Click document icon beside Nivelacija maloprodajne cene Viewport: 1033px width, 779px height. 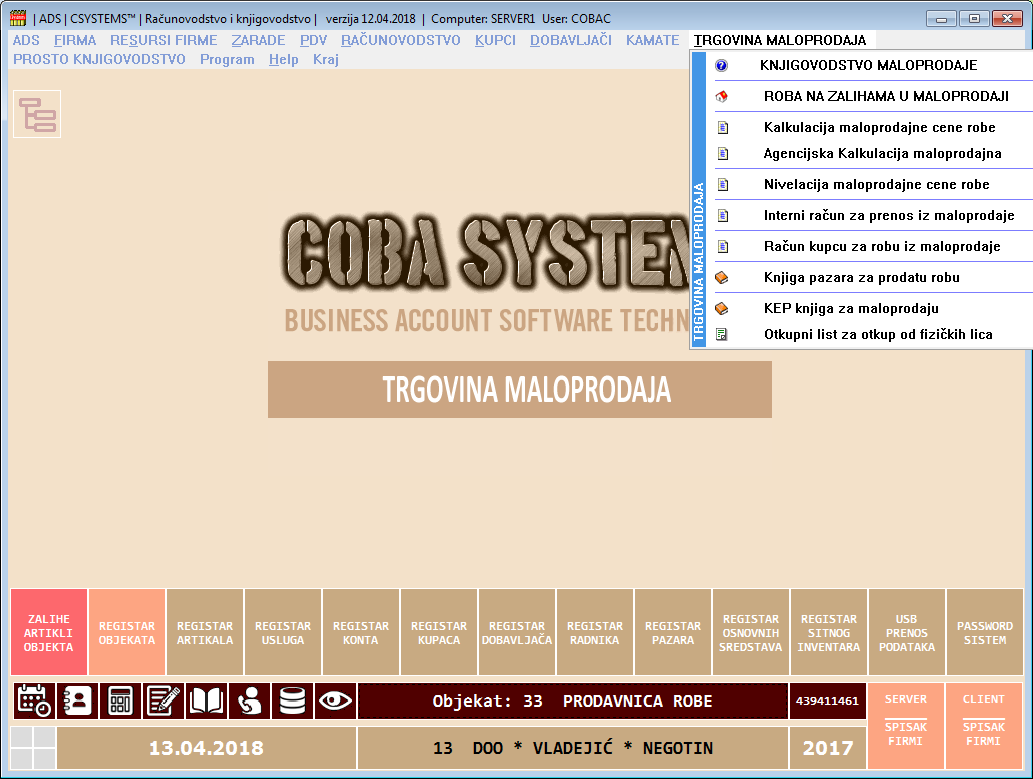[x=723, y=185]
